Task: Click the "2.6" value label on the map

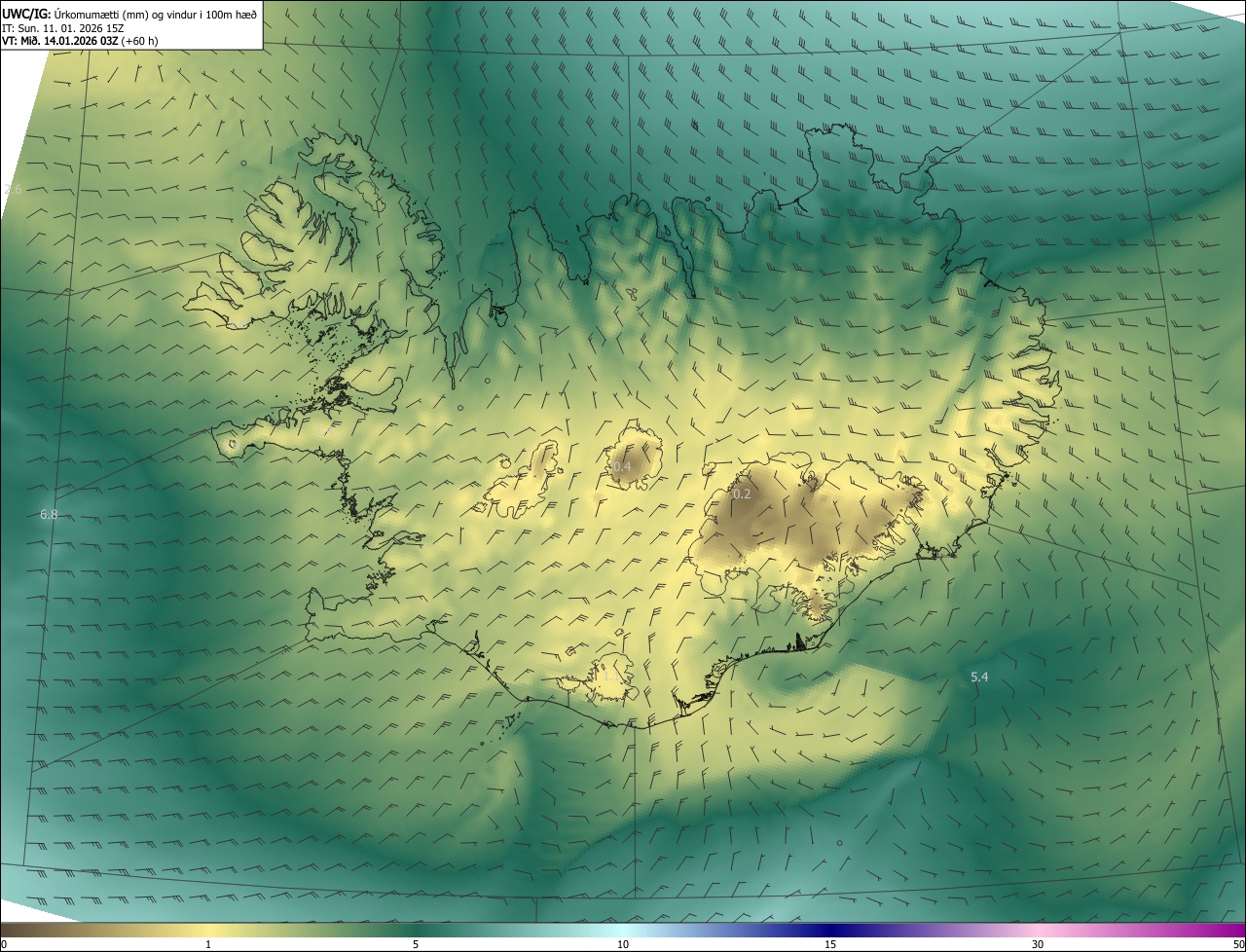Action: coord(14,189)
